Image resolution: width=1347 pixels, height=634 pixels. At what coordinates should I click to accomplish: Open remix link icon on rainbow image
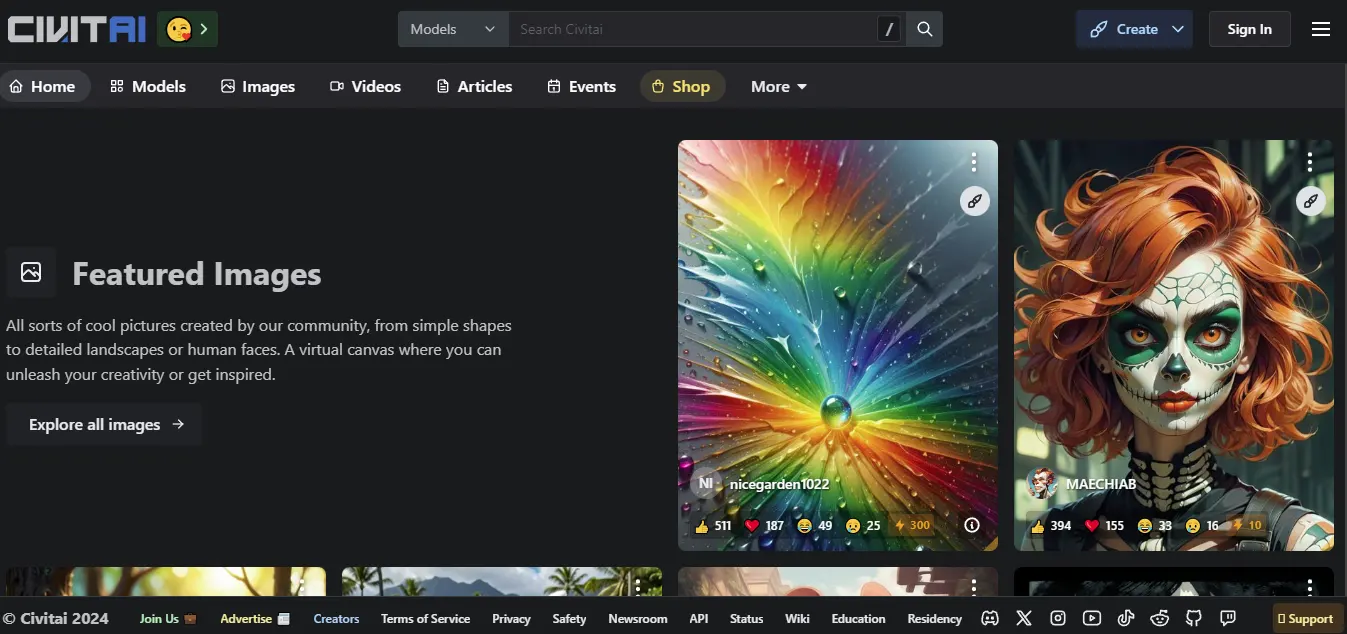tap(974, 201)
